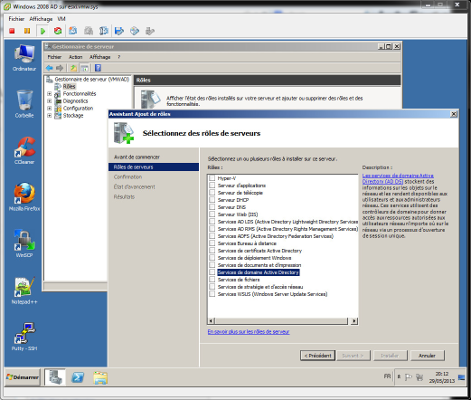
Task: Open the En savoir plus sur les rôles link
Action: point(248,332)
